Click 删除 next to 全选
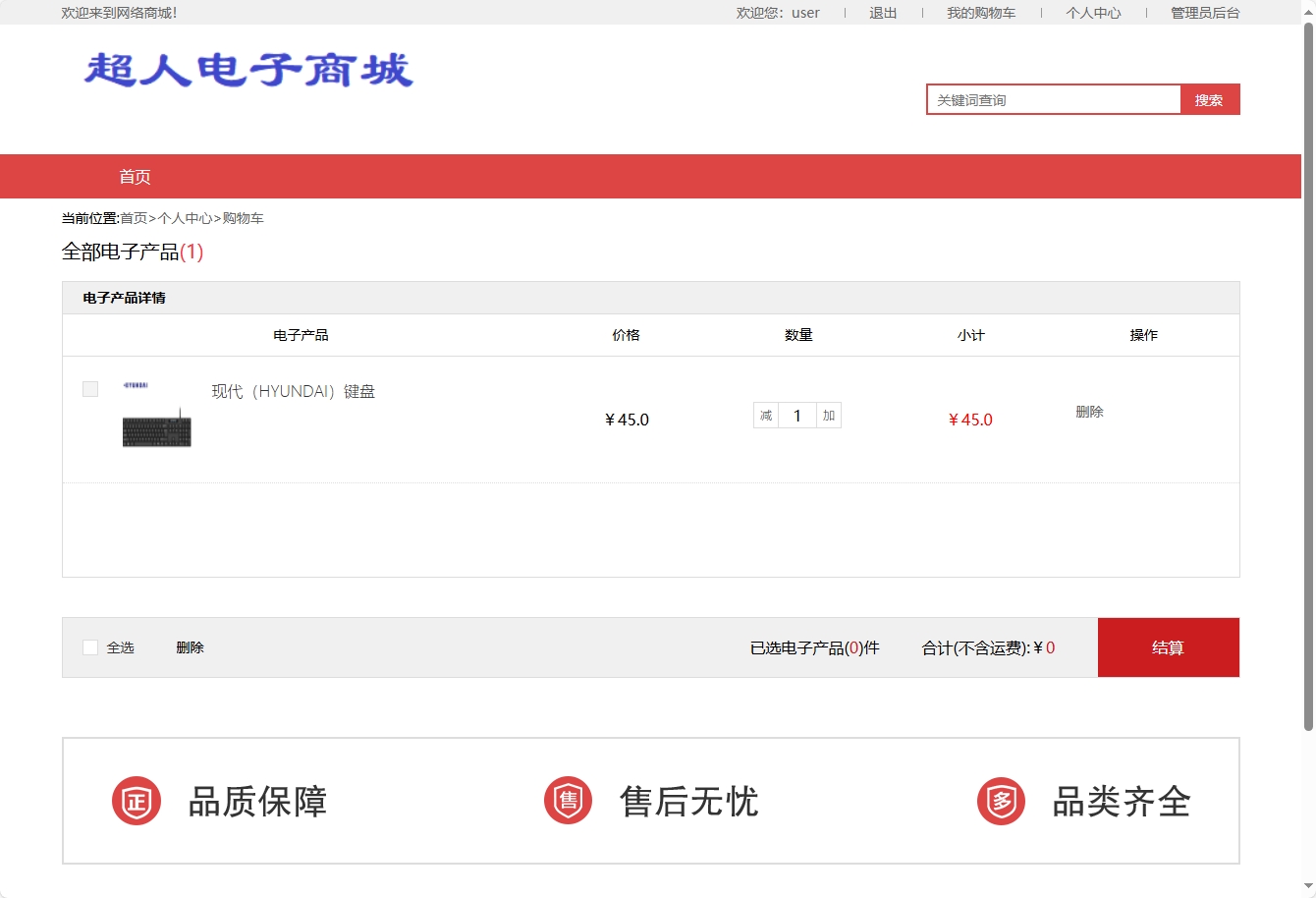1316x898 pixels. click(x=189, y=646)
